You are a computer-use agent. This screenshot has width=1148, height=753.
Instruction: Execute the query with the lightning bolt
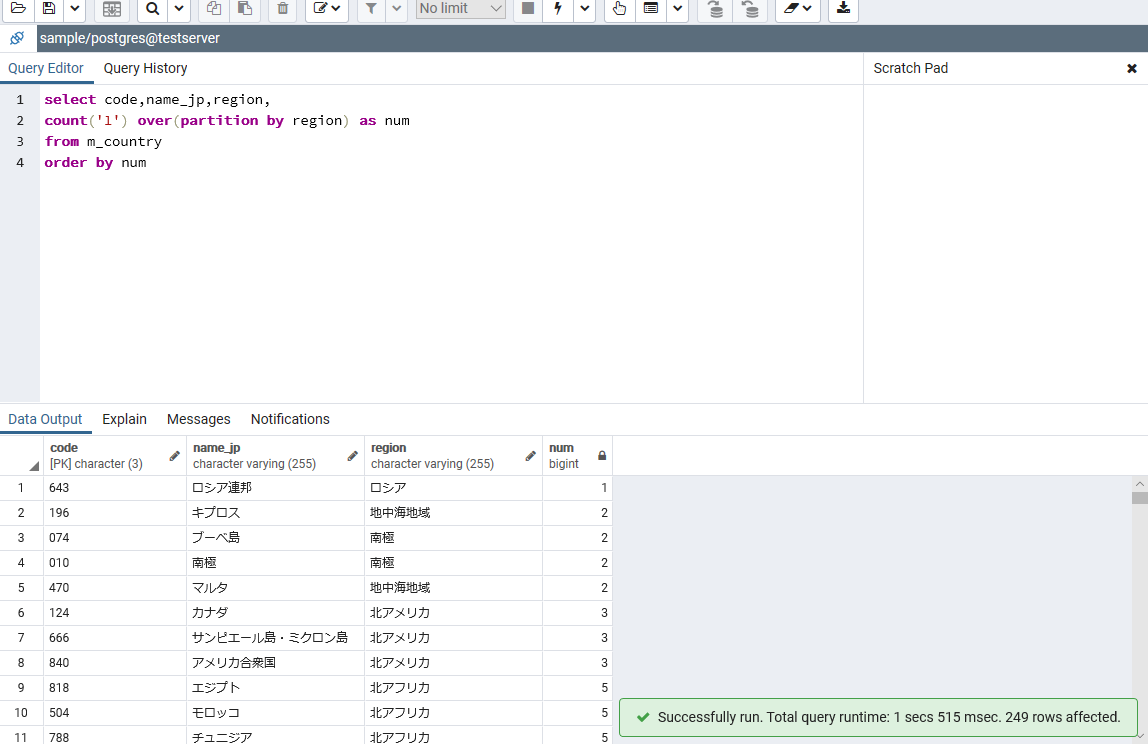pyautogui.click(x=556, y=10)
